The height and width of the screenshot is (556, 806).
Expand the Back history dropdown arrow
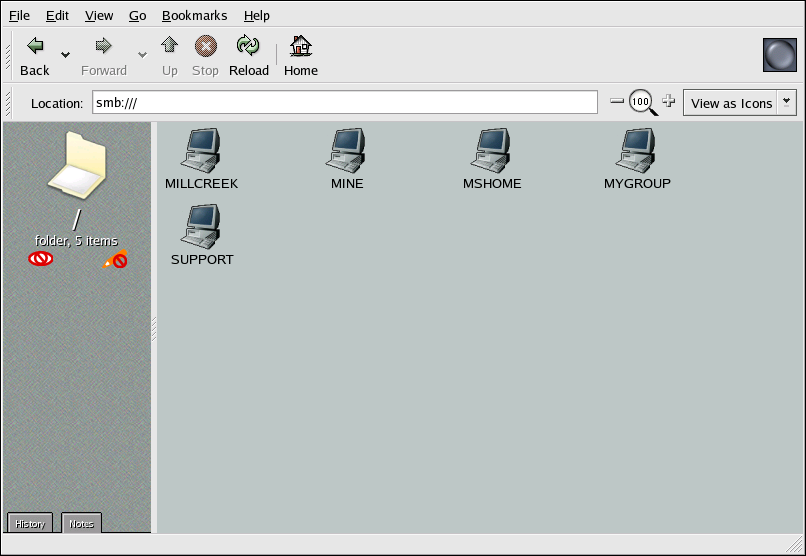tap(66, 55)
